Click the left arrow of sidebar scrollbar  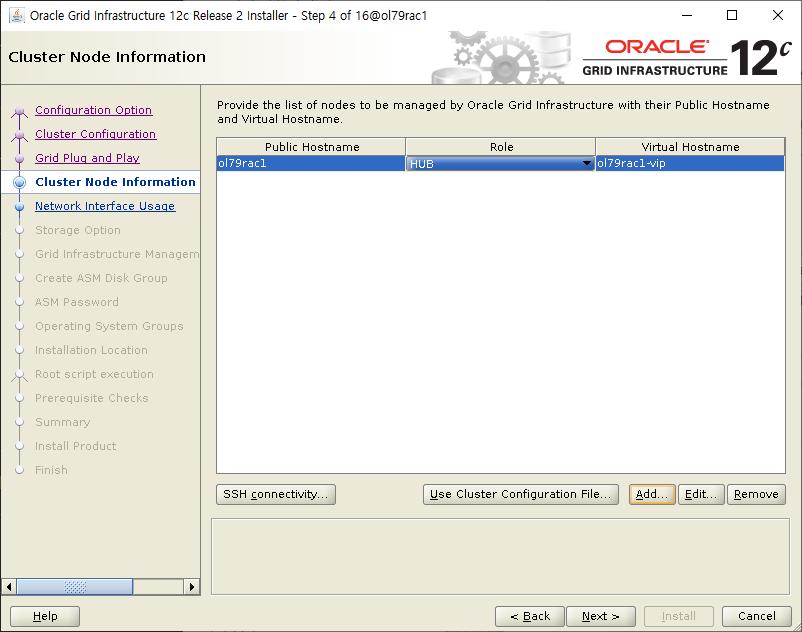(9, 586)
